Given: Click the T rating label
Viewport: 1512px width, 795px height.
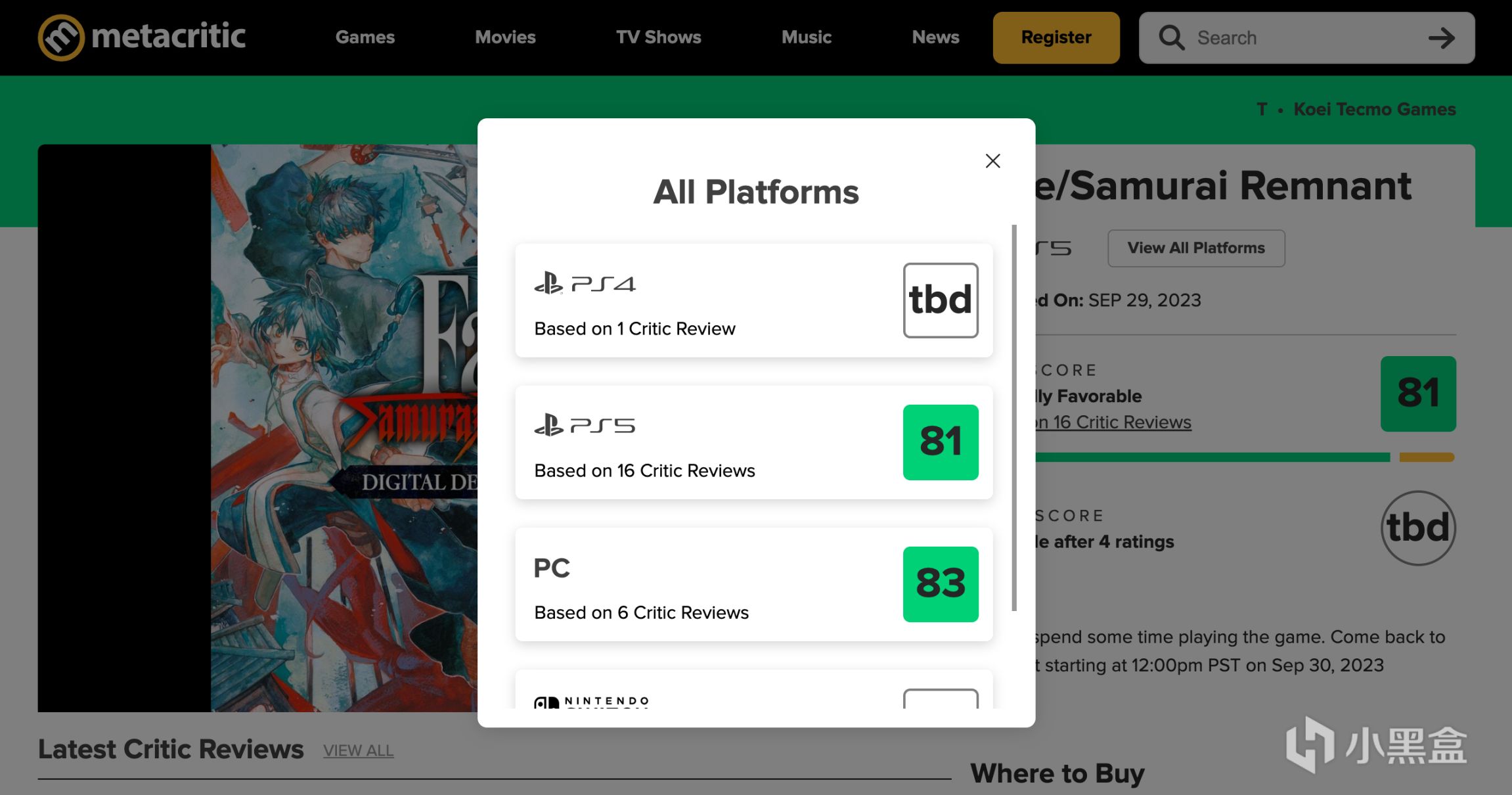Looking at the screenshot, I should pos(1262,109).
